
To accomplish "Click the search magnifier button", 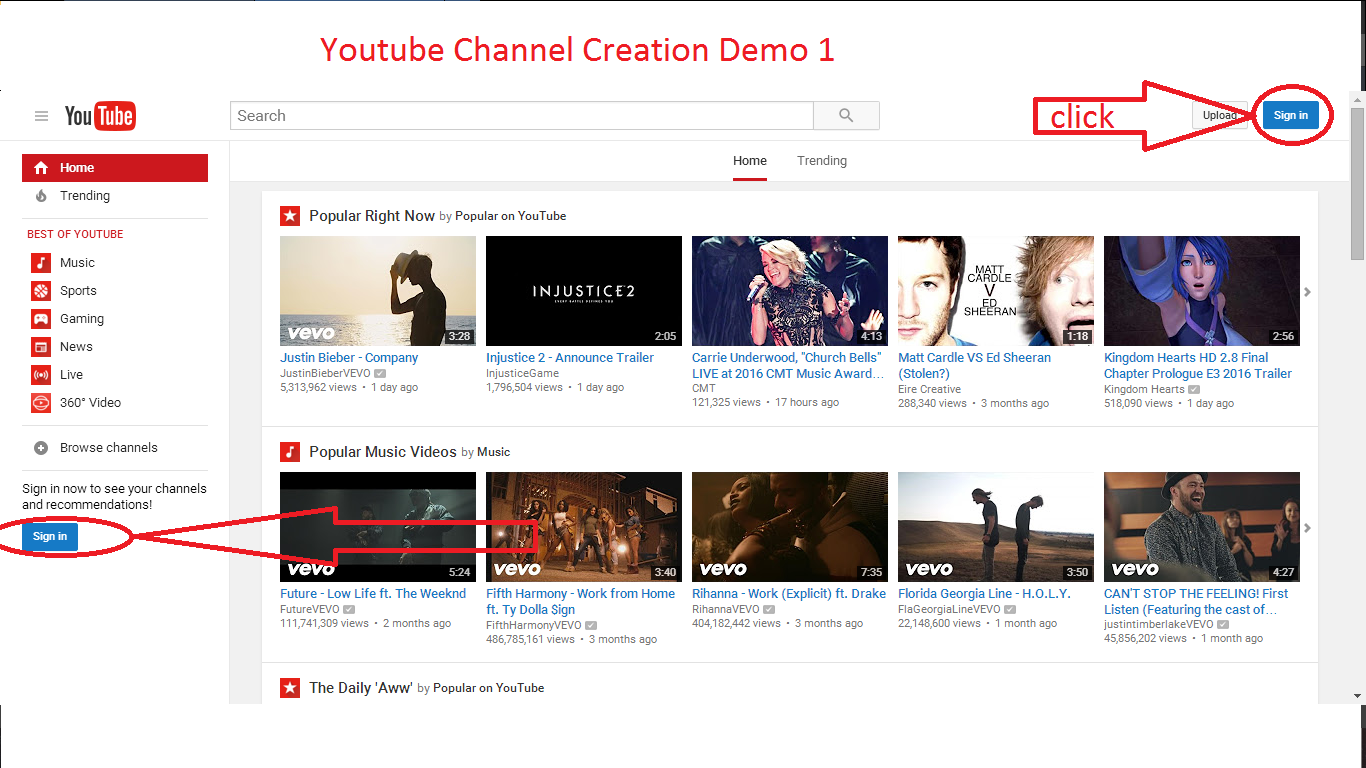I will [846, 116].
